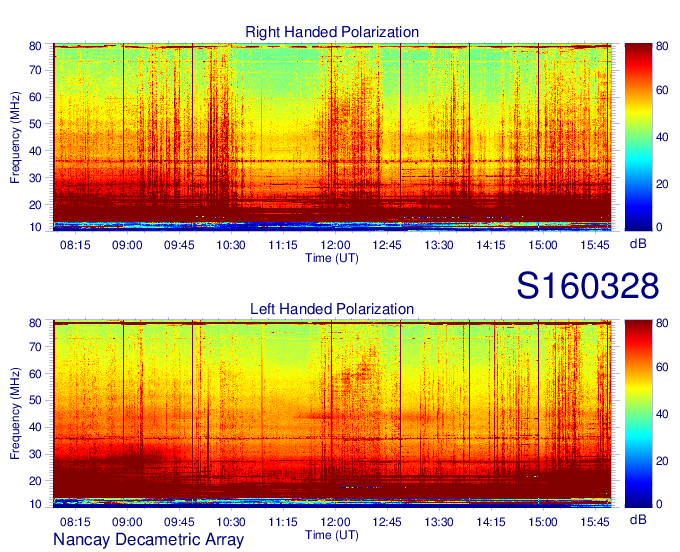Viewport: 680px width, 552px height.
Task: Click the 12:00 tick under the top plot
Action: (x=335, y=245)
